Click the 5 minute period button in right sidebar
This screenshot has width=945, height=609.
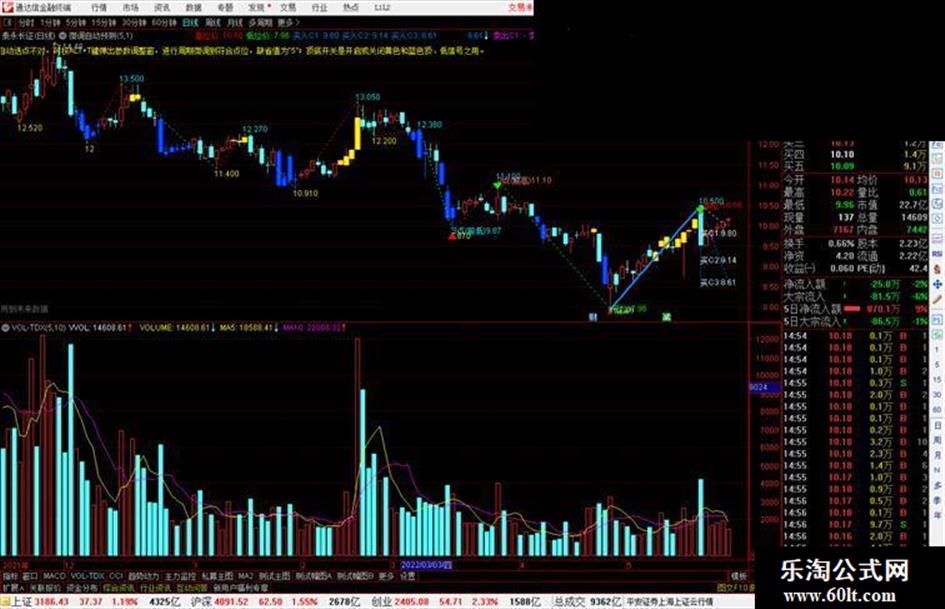[937, 365]
